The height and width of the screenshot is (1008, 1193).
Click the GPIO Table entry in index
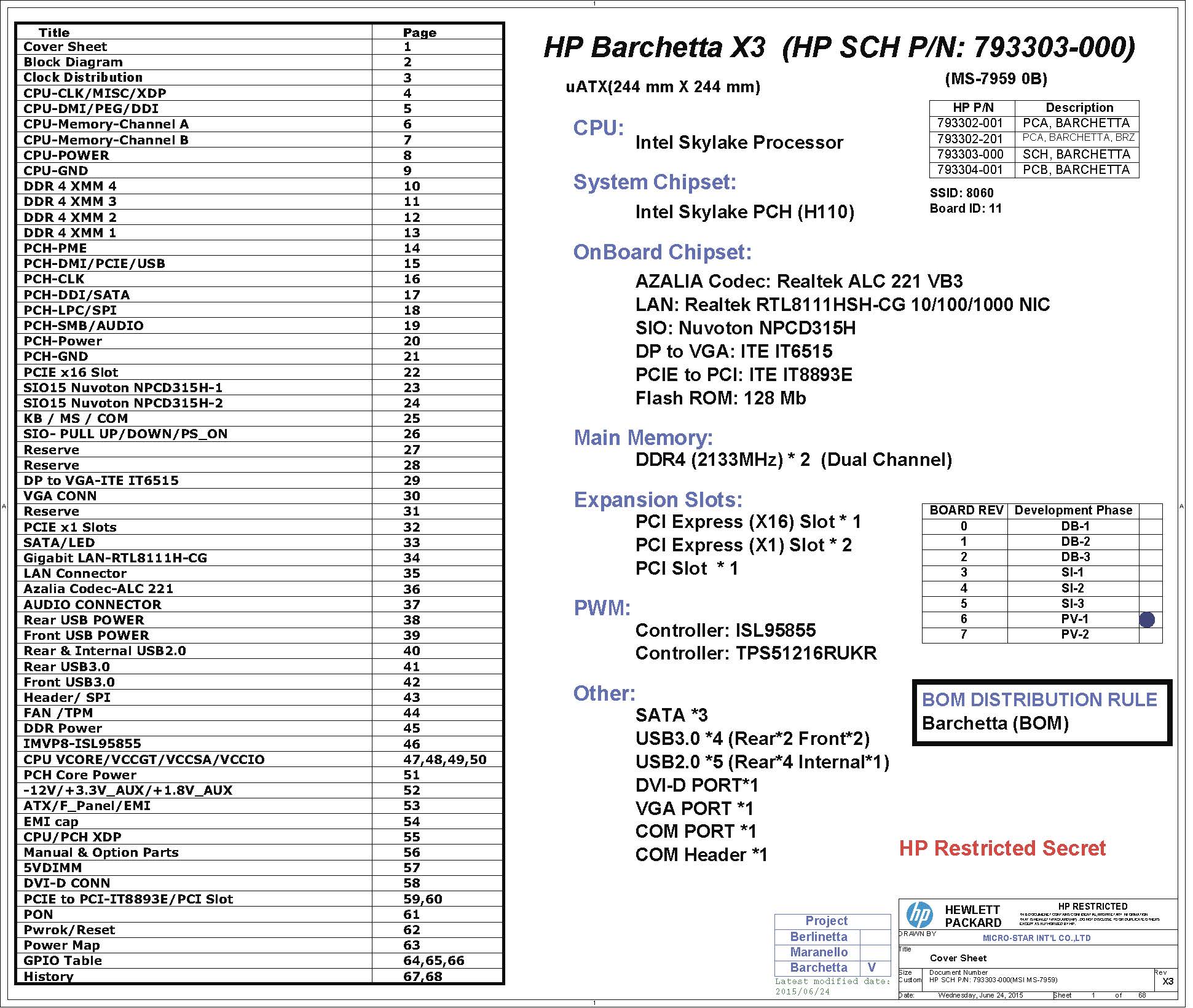[x=63, y=961]
